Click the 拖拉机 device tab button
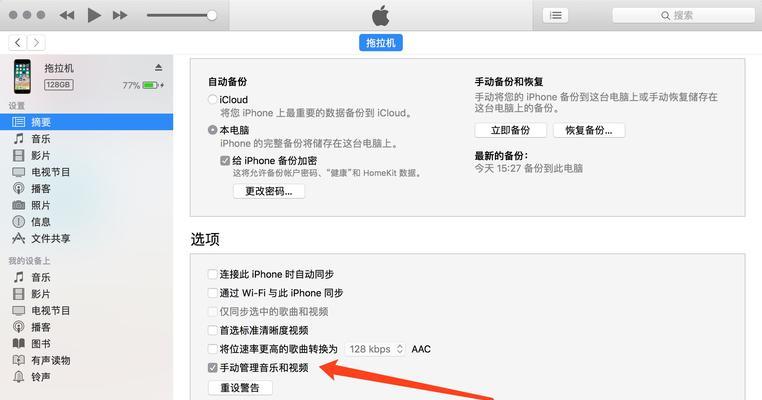Screen dimensions: 762x400 pos(381,43)
